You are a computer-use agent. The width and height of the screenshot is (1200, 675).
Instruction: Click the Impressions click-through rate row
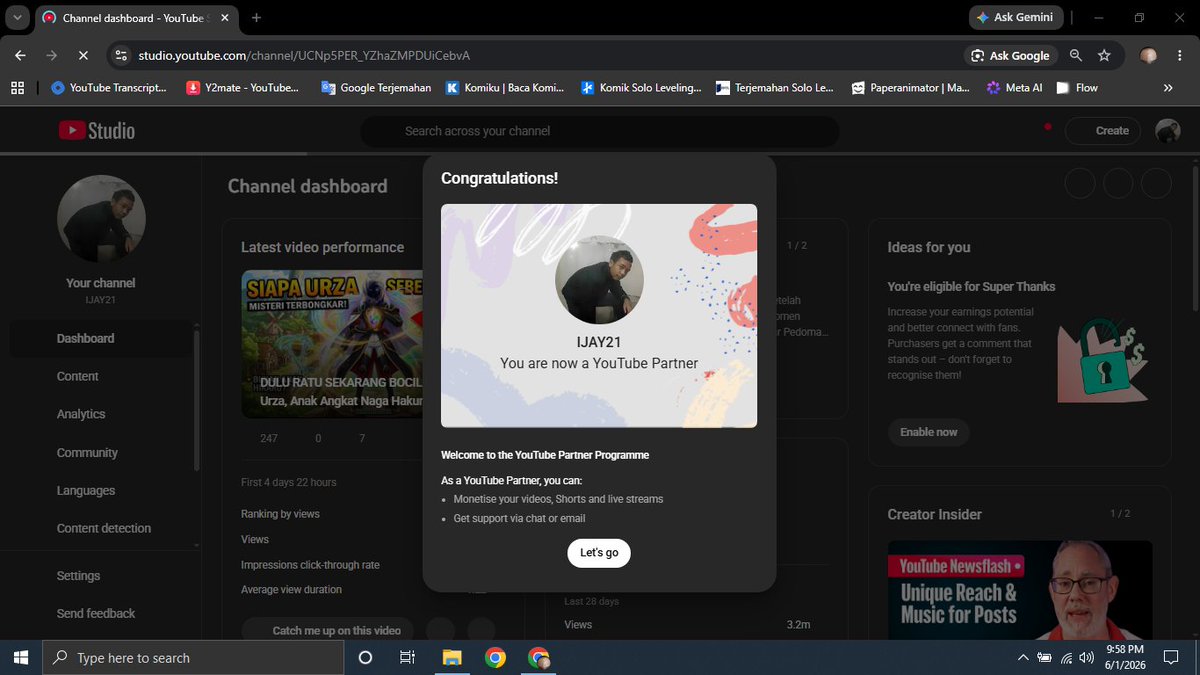coord(310,565)
